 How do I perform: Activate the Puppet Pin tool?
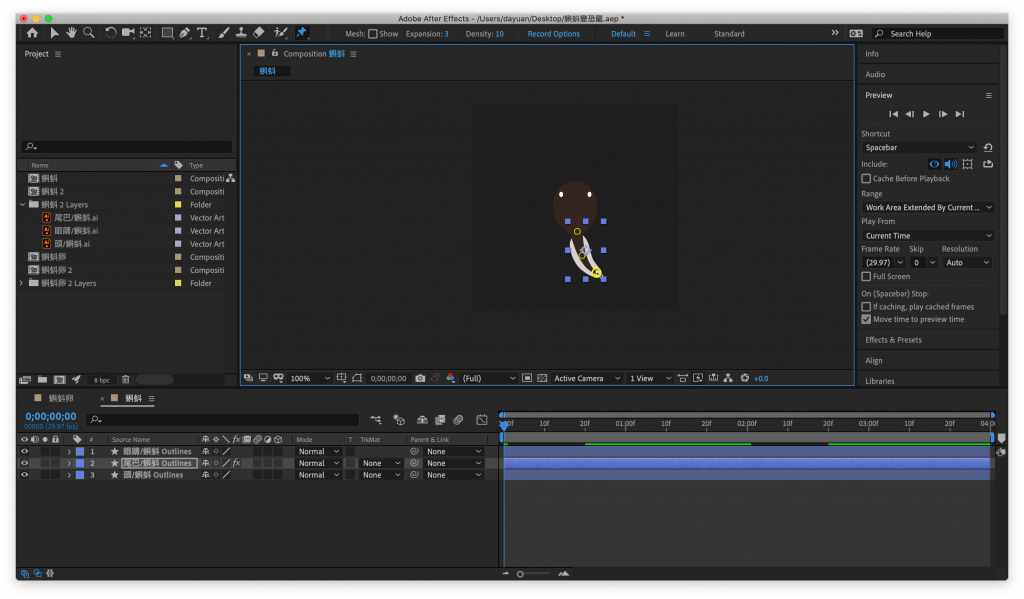301,33
